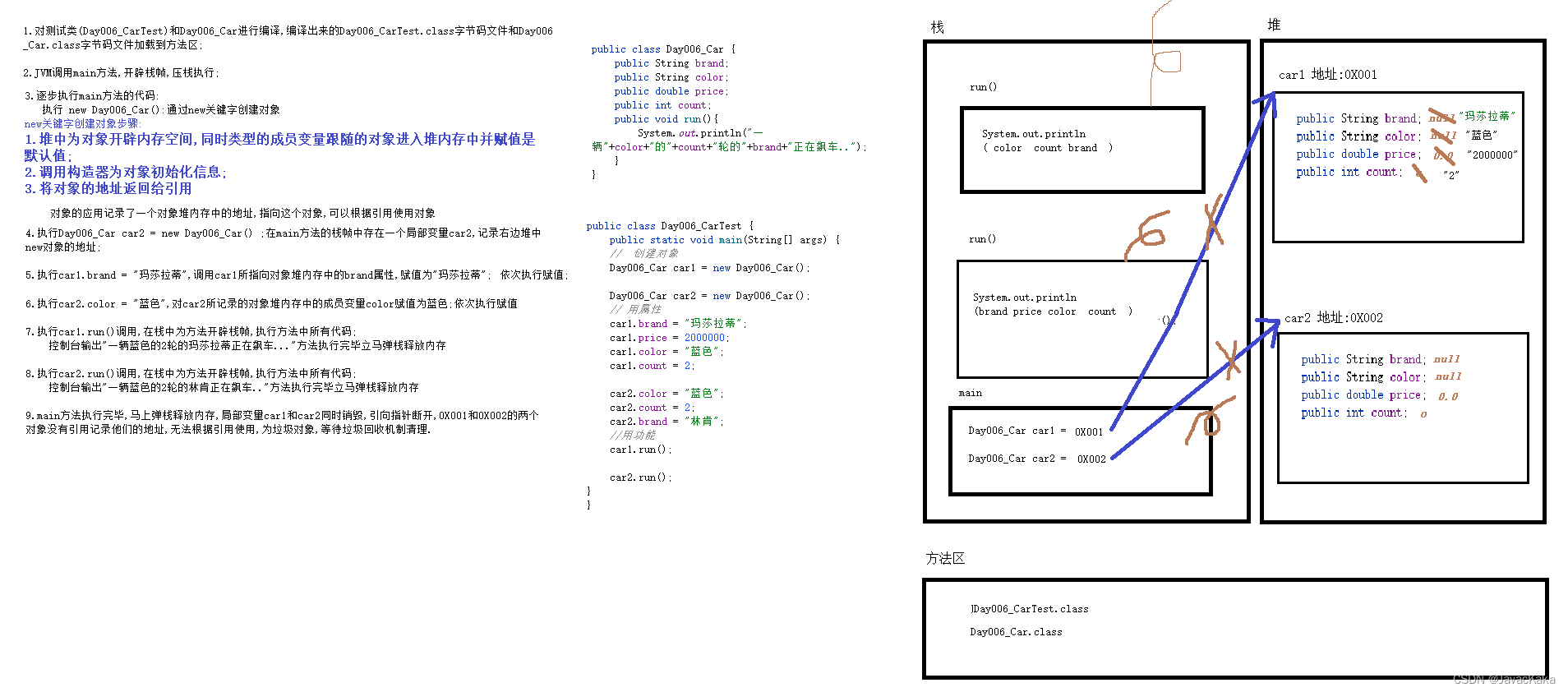Click code line "car2.run();"
Viewport: 1568px width, 692px height.
(x=641, y=477)
